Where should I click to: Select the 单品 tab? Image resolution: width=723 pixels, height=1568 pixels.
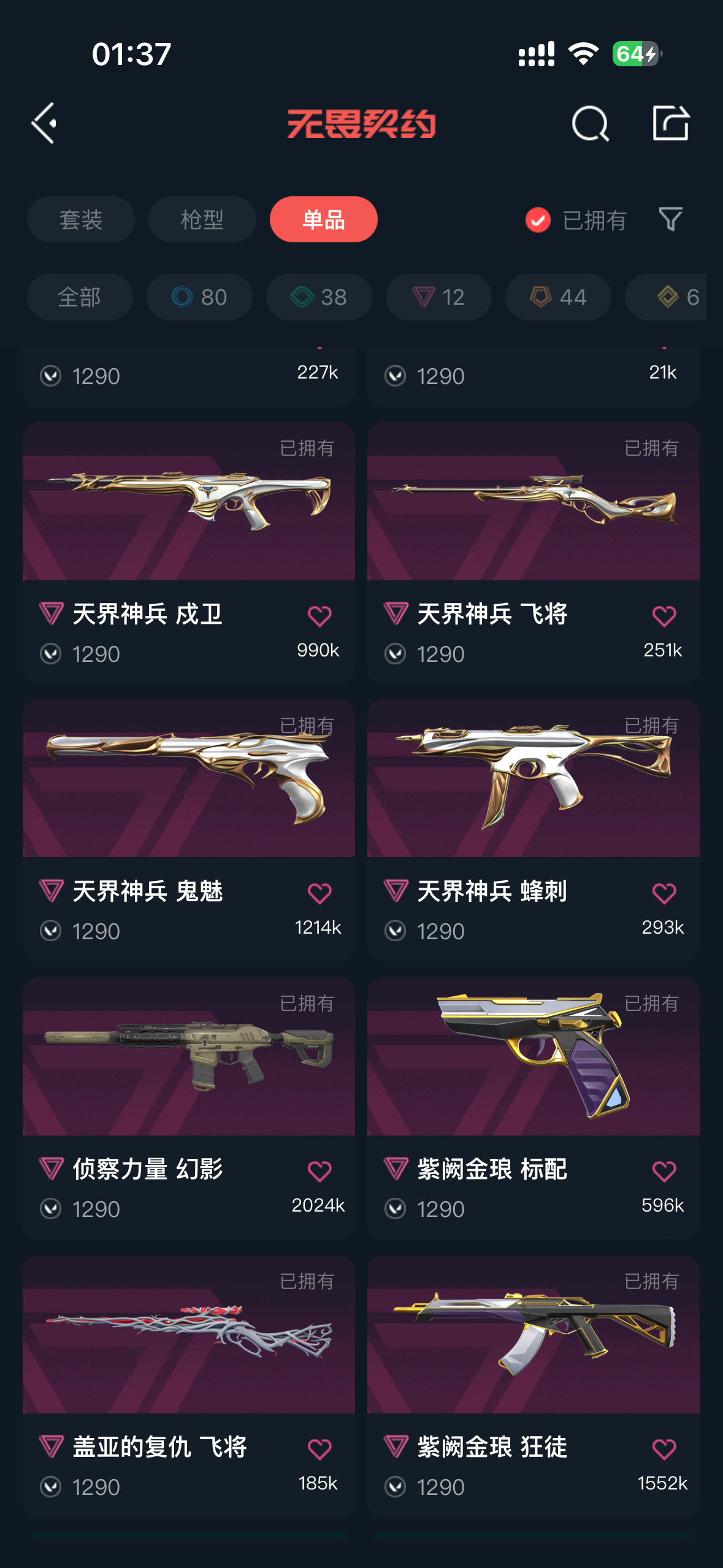coord(324,220)
